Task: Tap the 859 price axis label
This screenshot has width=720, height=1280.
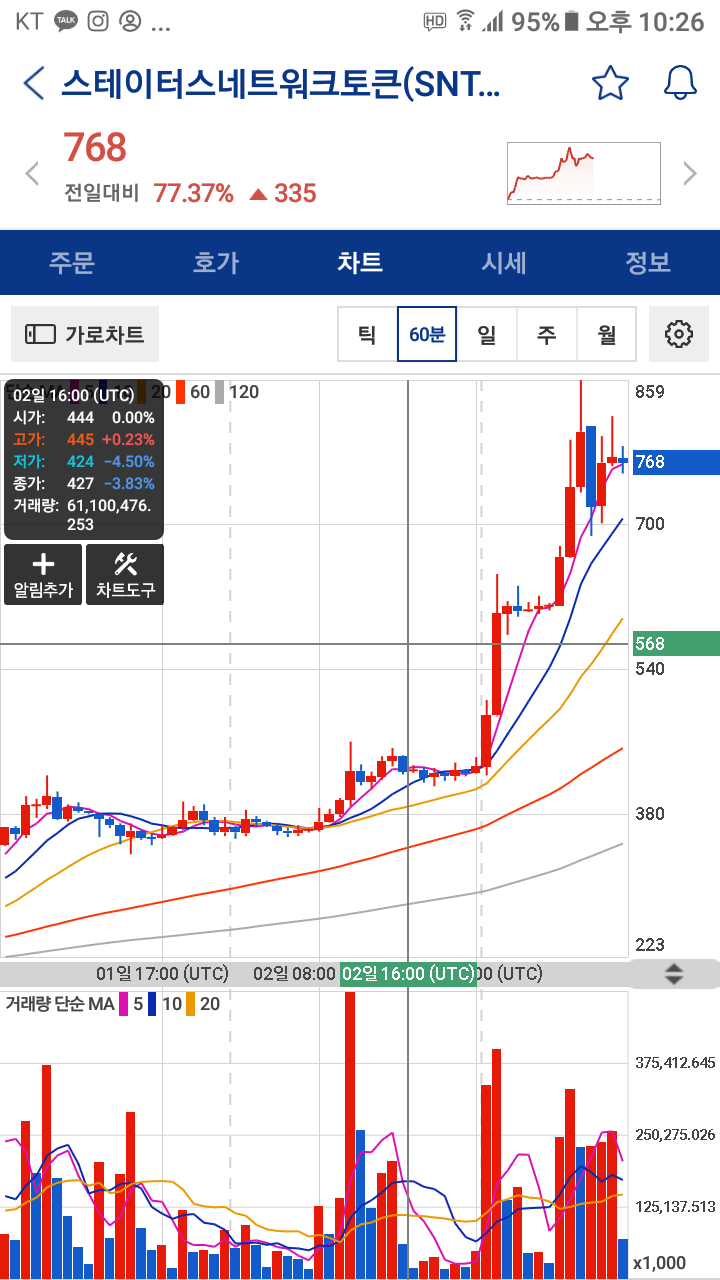Action: [x=650, y=392]
